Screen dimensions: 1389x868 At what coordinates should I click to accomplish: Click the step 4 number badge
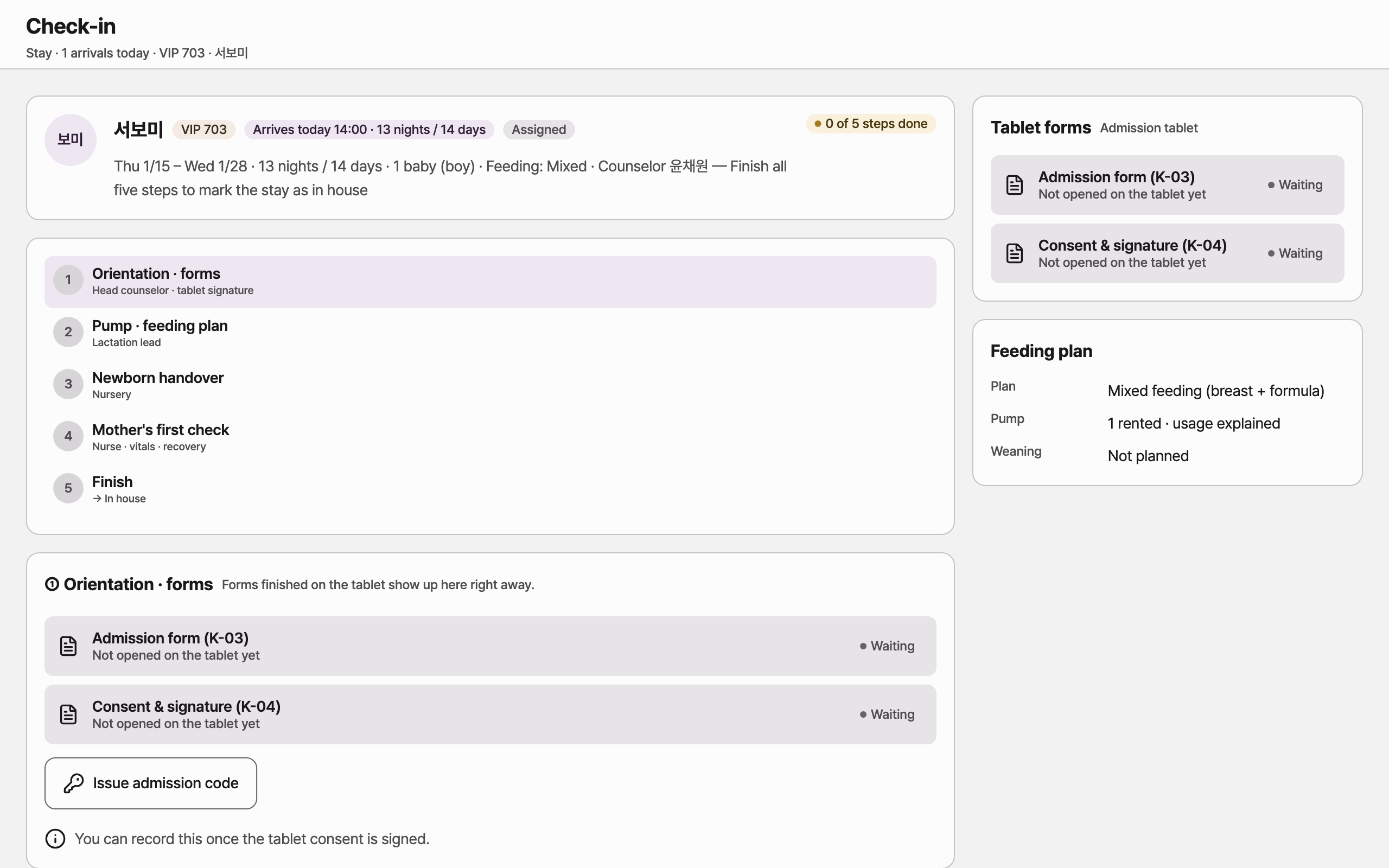pyautogui.click(x=68, y=436)
